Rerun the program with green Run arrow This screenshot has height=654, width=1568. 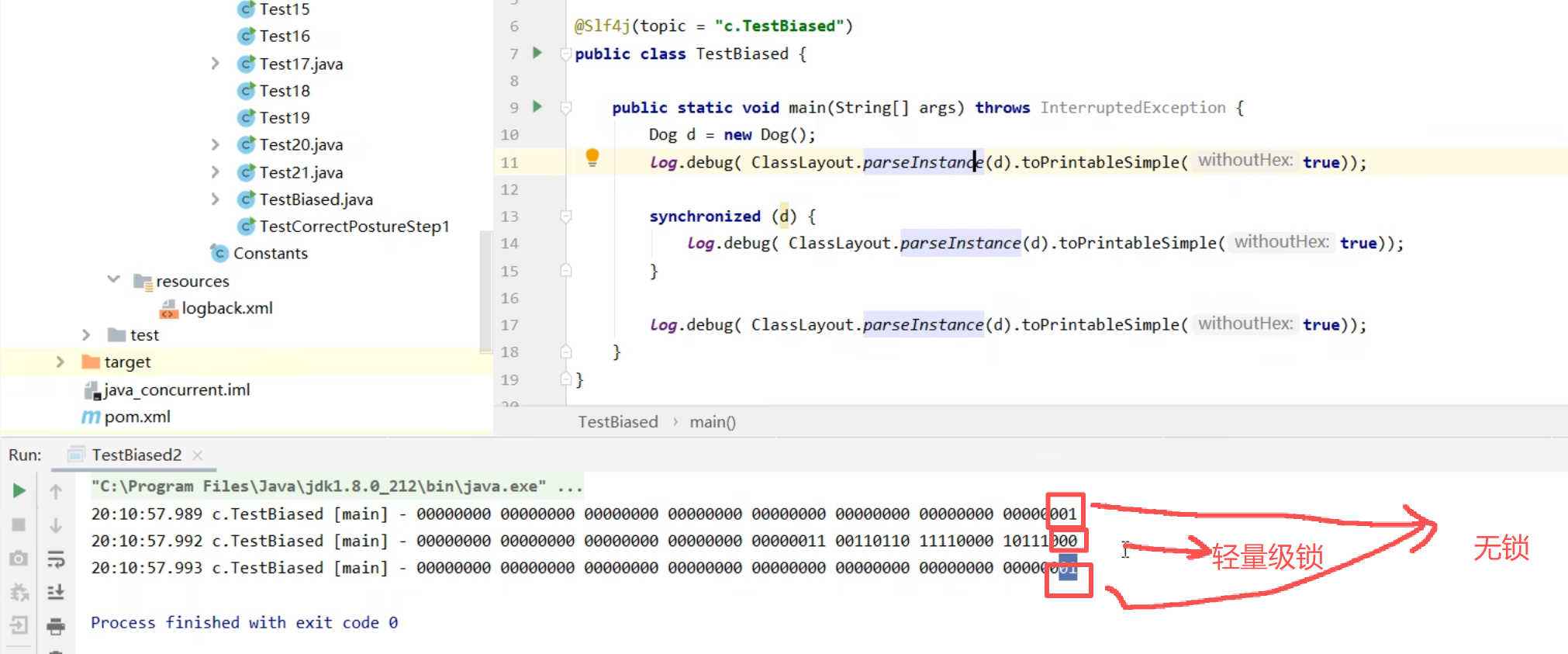click(x=19, y=490)
